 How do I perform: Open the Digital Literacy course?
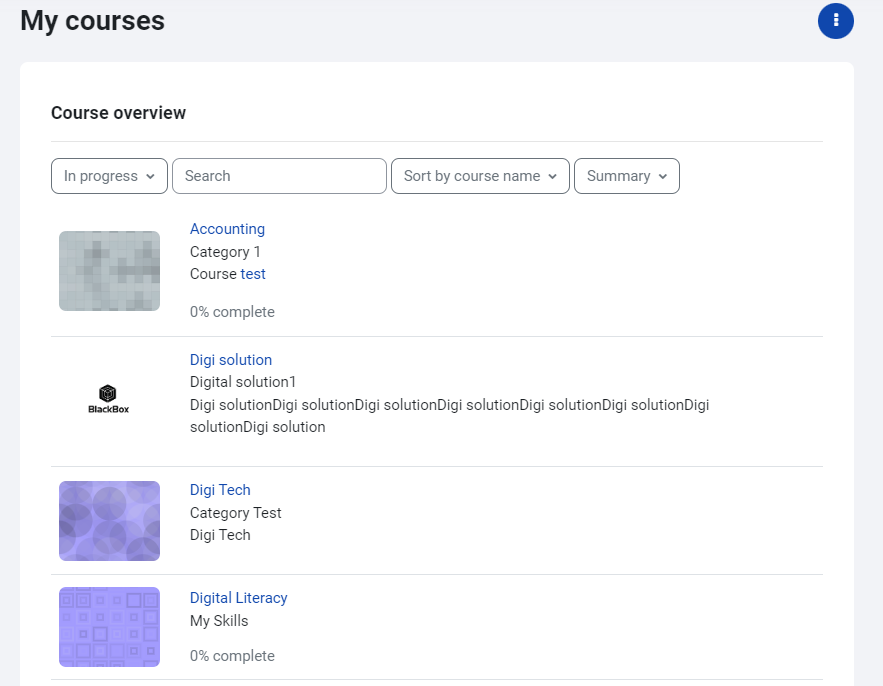click(x=238, y=598)
